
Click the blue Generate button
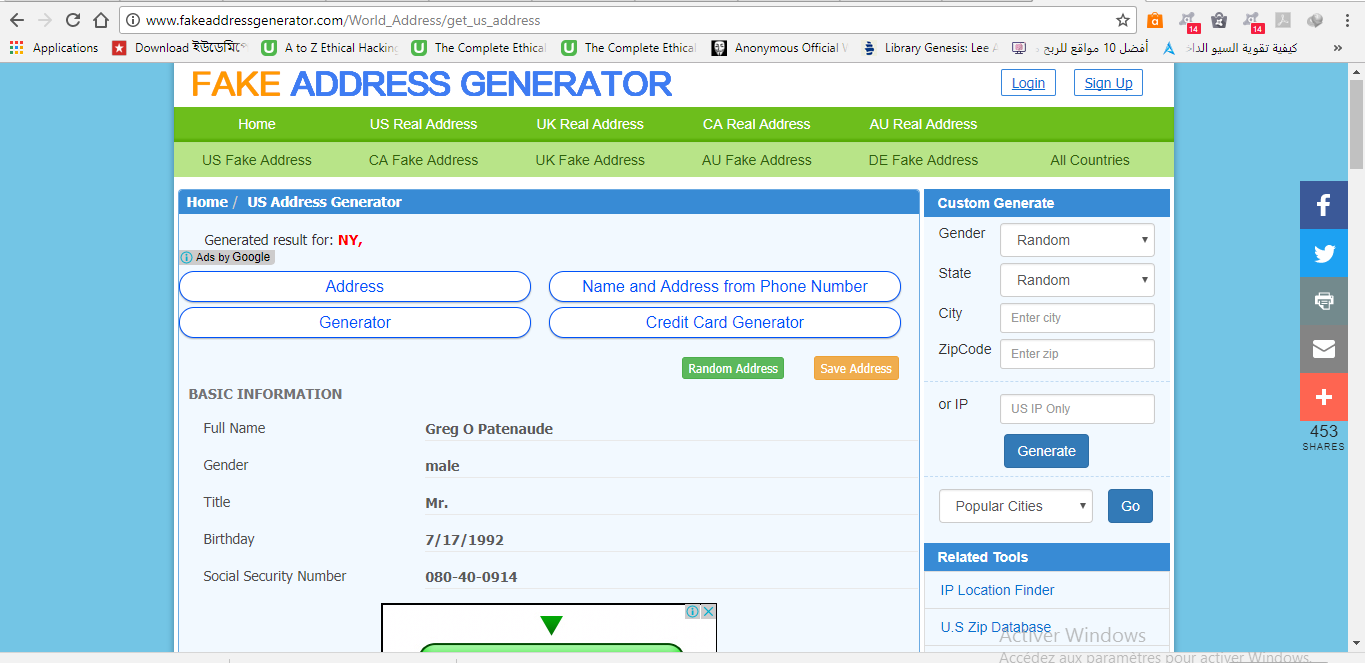point(1046,451)
